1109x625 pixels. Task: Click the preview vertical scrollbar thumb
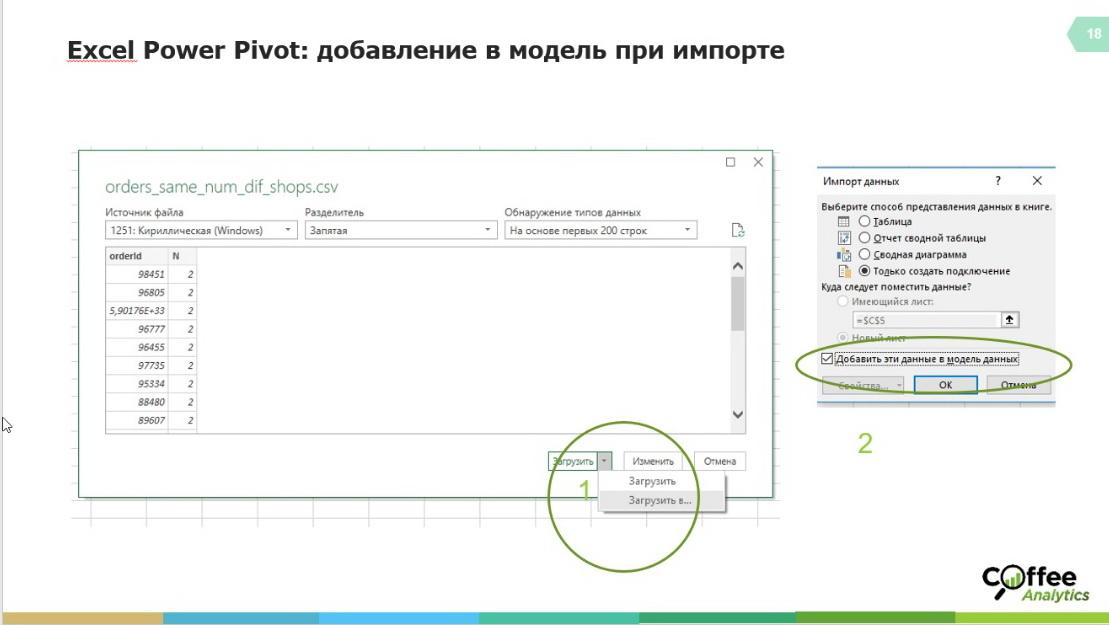tap(738, 303)
